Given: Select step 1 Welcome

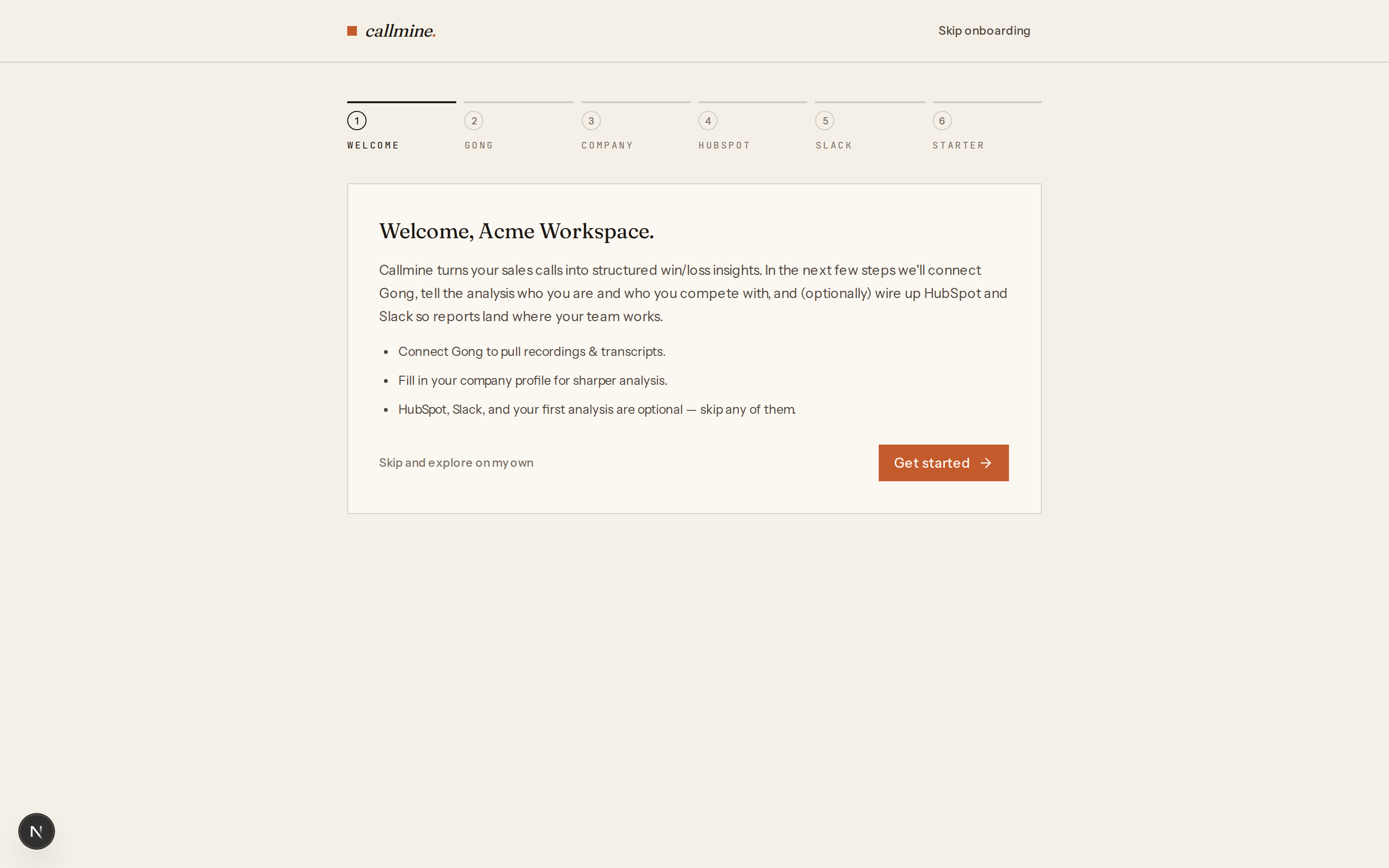Looking at the screenshot, I should coord(401,126).
